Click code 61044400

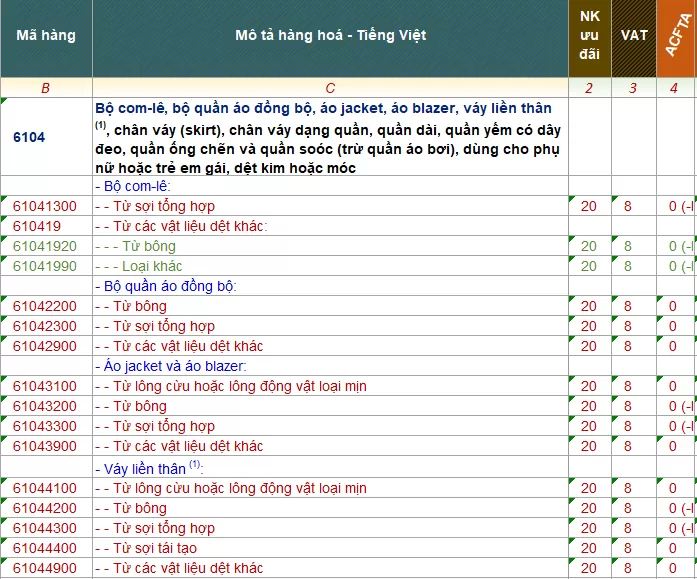tap(44, 548)
